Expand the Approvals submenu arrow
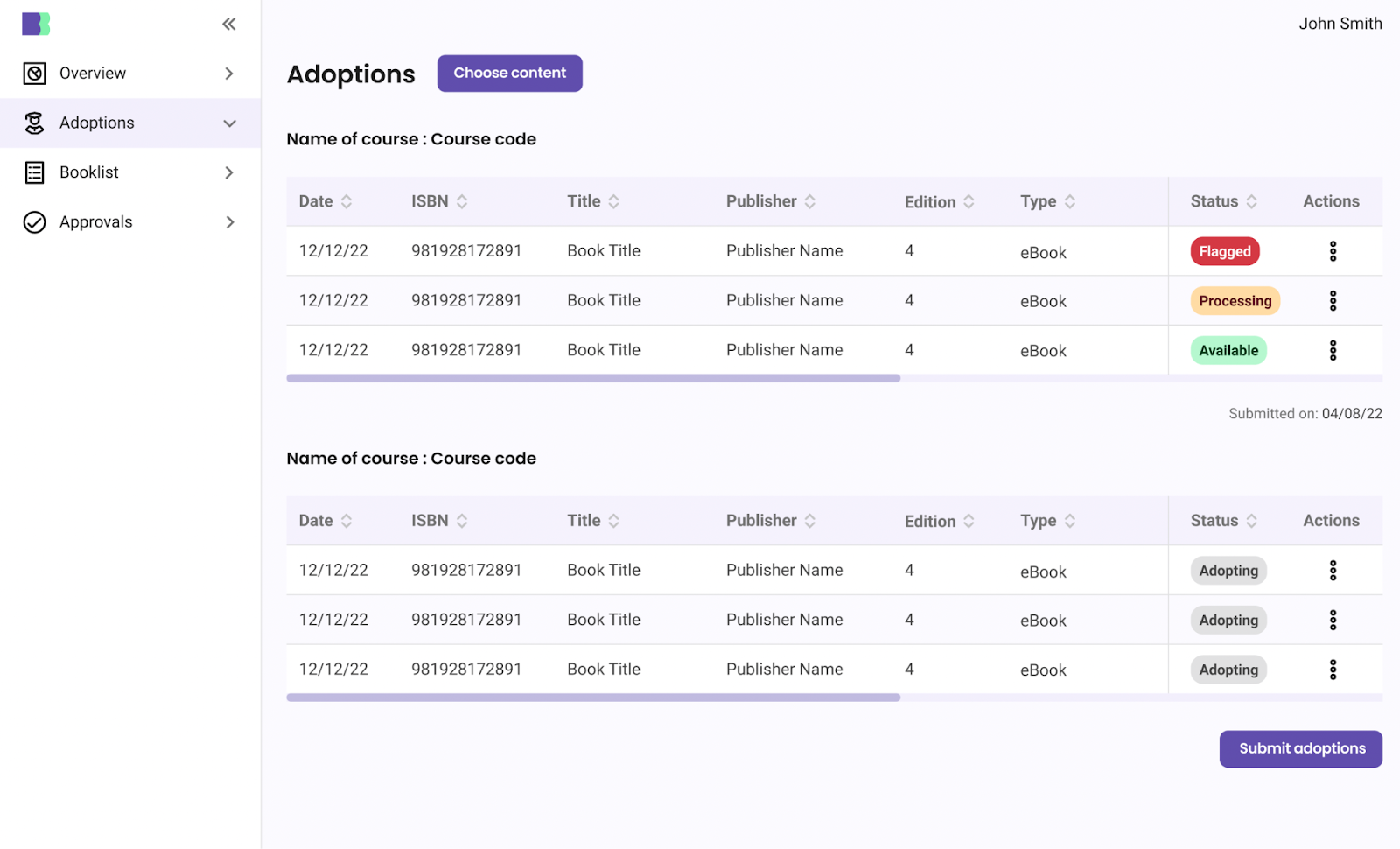Image resolution: width=1400 pixels, height=849 pixels. point(229,222)
